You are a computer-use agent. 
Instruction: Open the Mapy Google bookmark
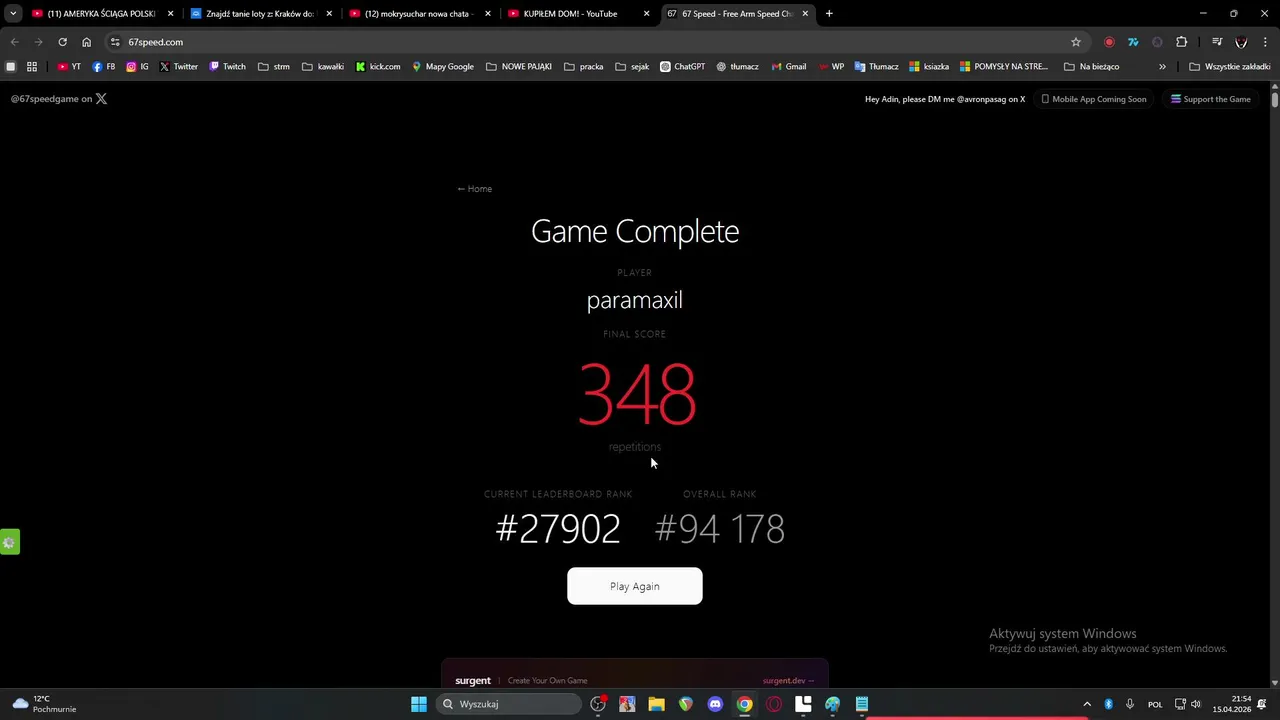[x=442, y=67]
